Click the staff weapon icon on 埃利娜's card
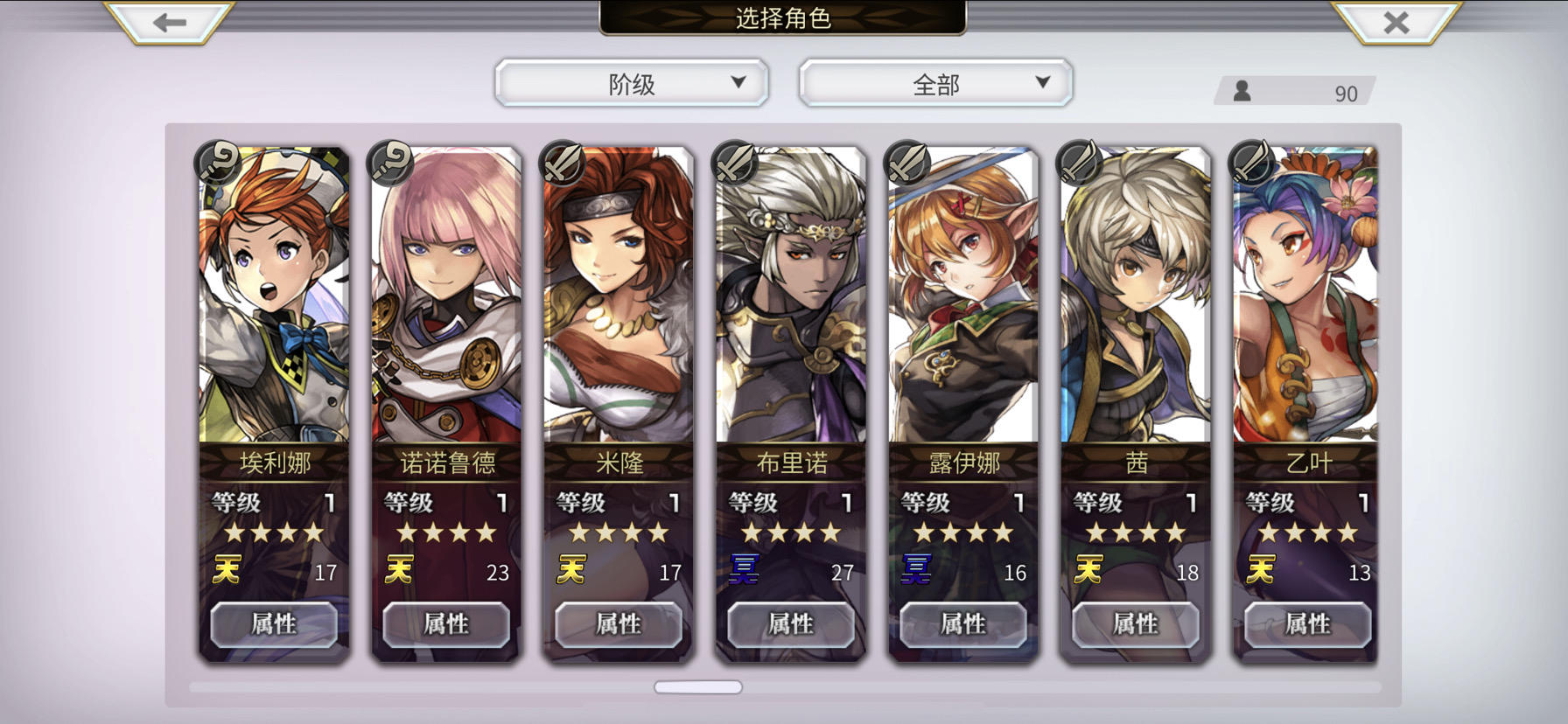 pyautogui.click(x=218, y=161)
